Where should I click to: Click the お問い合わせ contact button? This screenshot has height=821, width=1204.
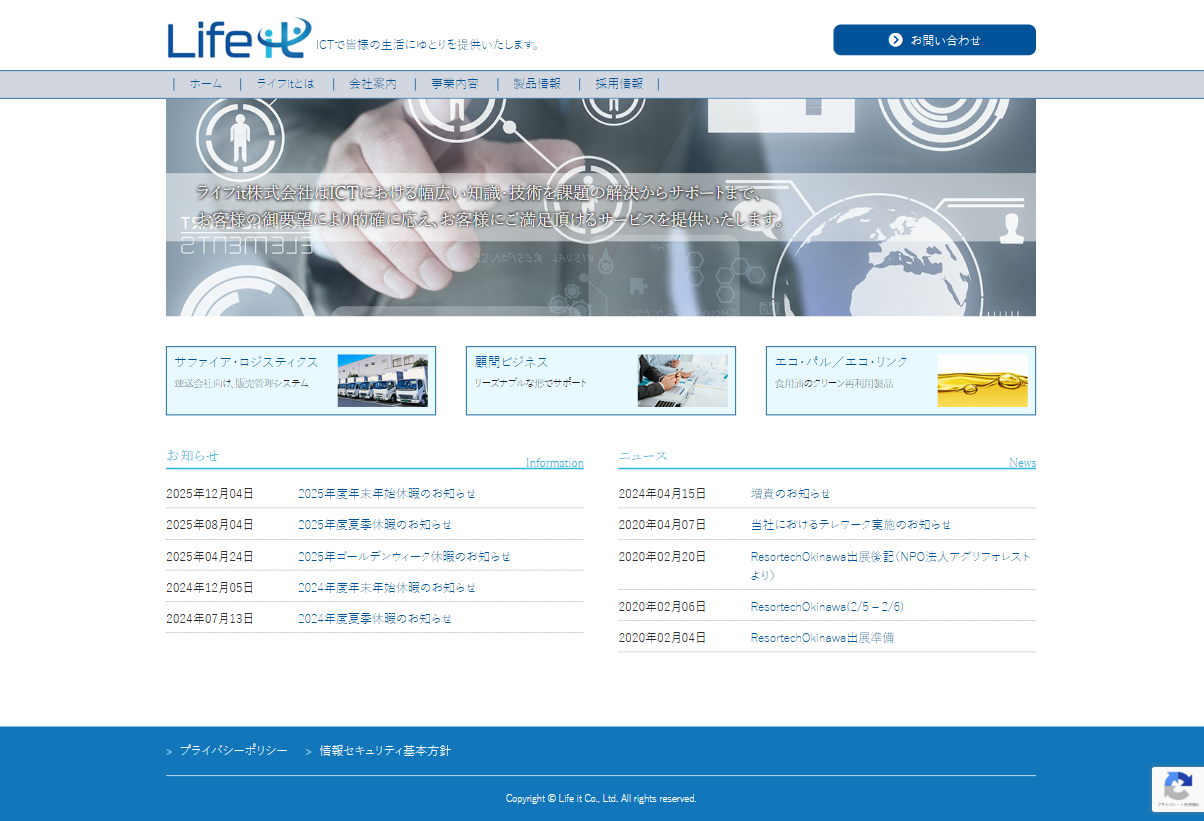(934, 40)
